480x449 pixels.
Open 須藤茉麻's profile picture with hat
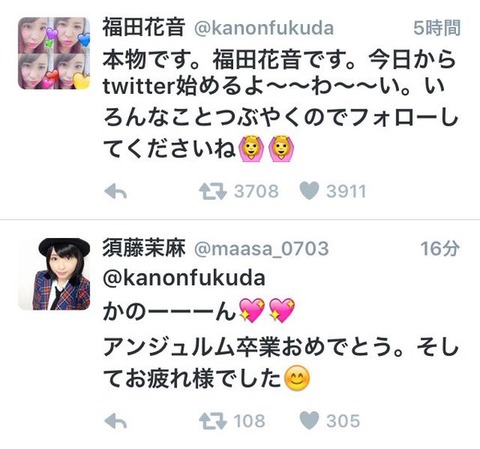(x=54, y=274)
